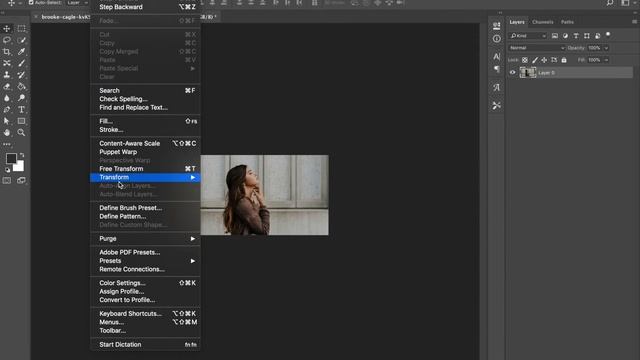640x360 pixels.
Task: Select the Hand tool
Action: [x=7, y=133]
